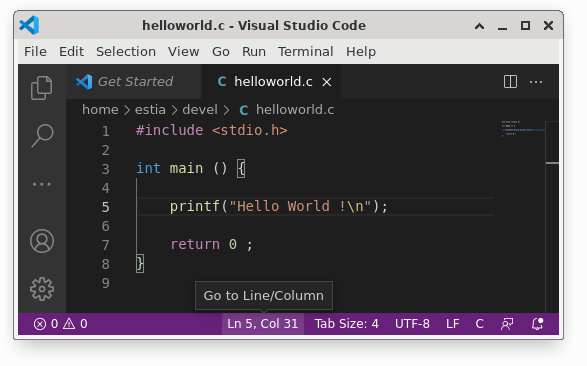Open errors and warnings problems indicator

pos(60,324)
